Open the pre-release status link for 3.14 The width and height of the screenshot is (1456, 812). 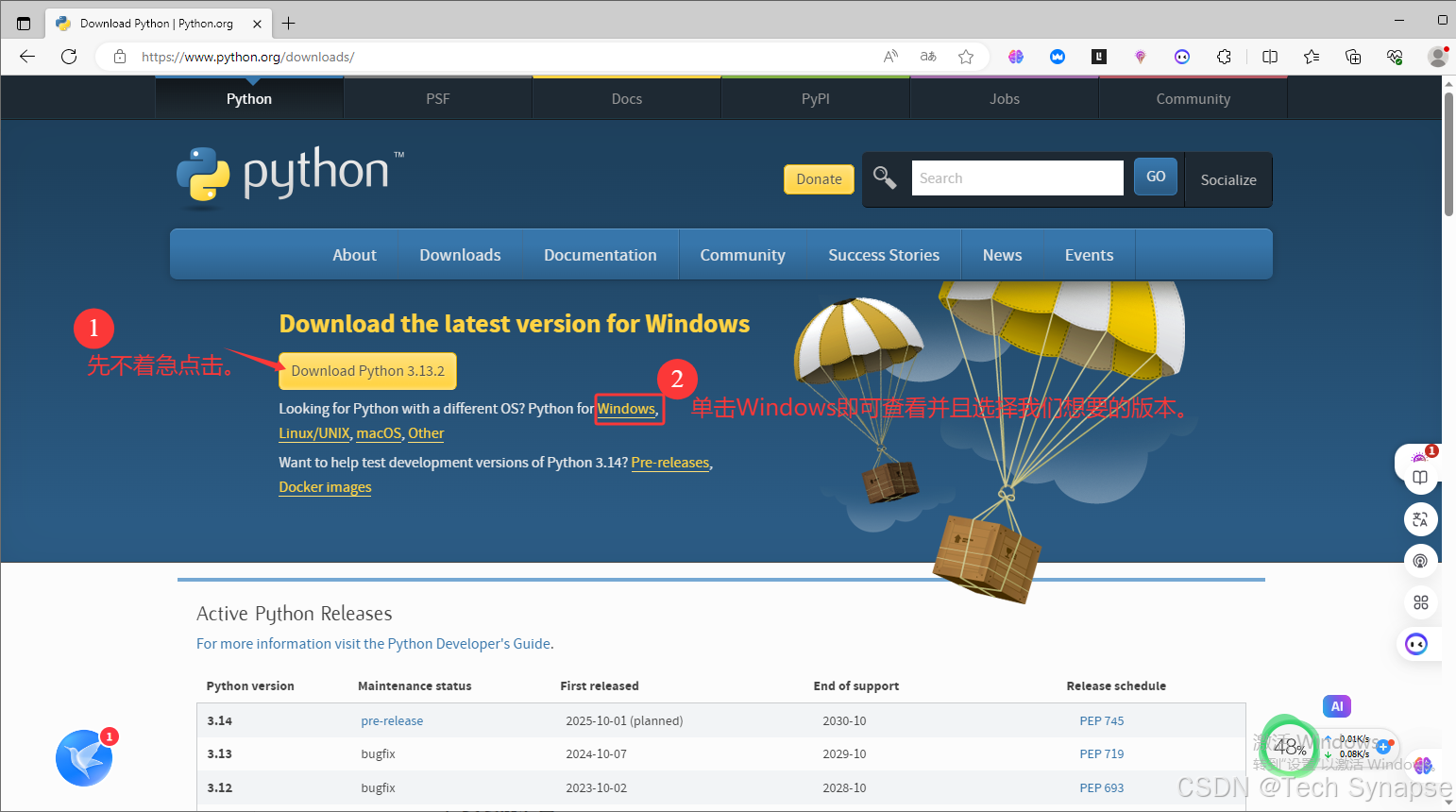pos(392,720)
